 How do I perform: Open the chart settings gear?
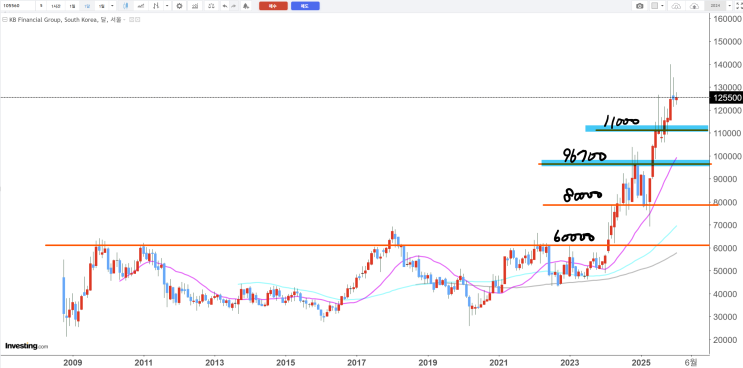pos(179,6)
